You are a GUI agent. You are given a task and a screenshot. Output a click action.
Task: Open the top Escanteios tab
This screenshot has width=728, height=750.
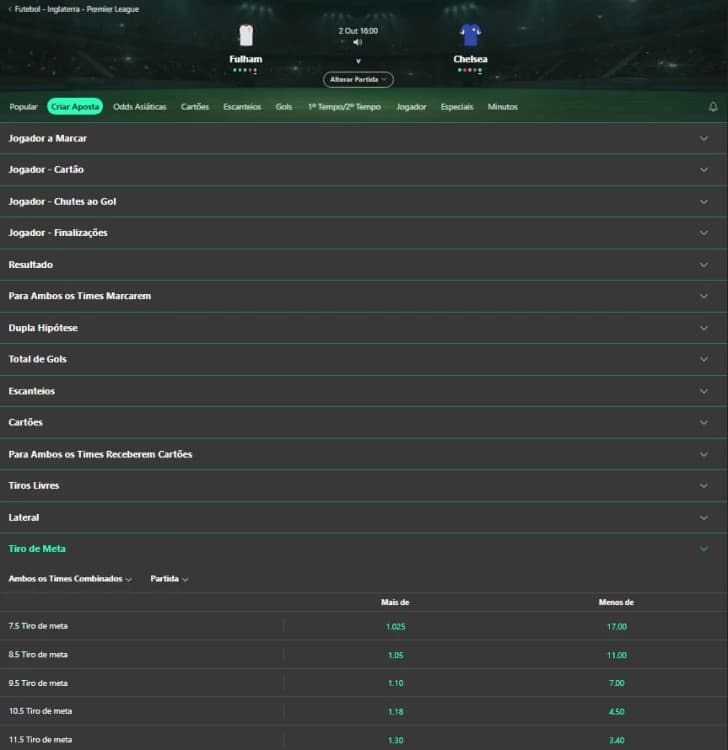(x=242, y=107)
